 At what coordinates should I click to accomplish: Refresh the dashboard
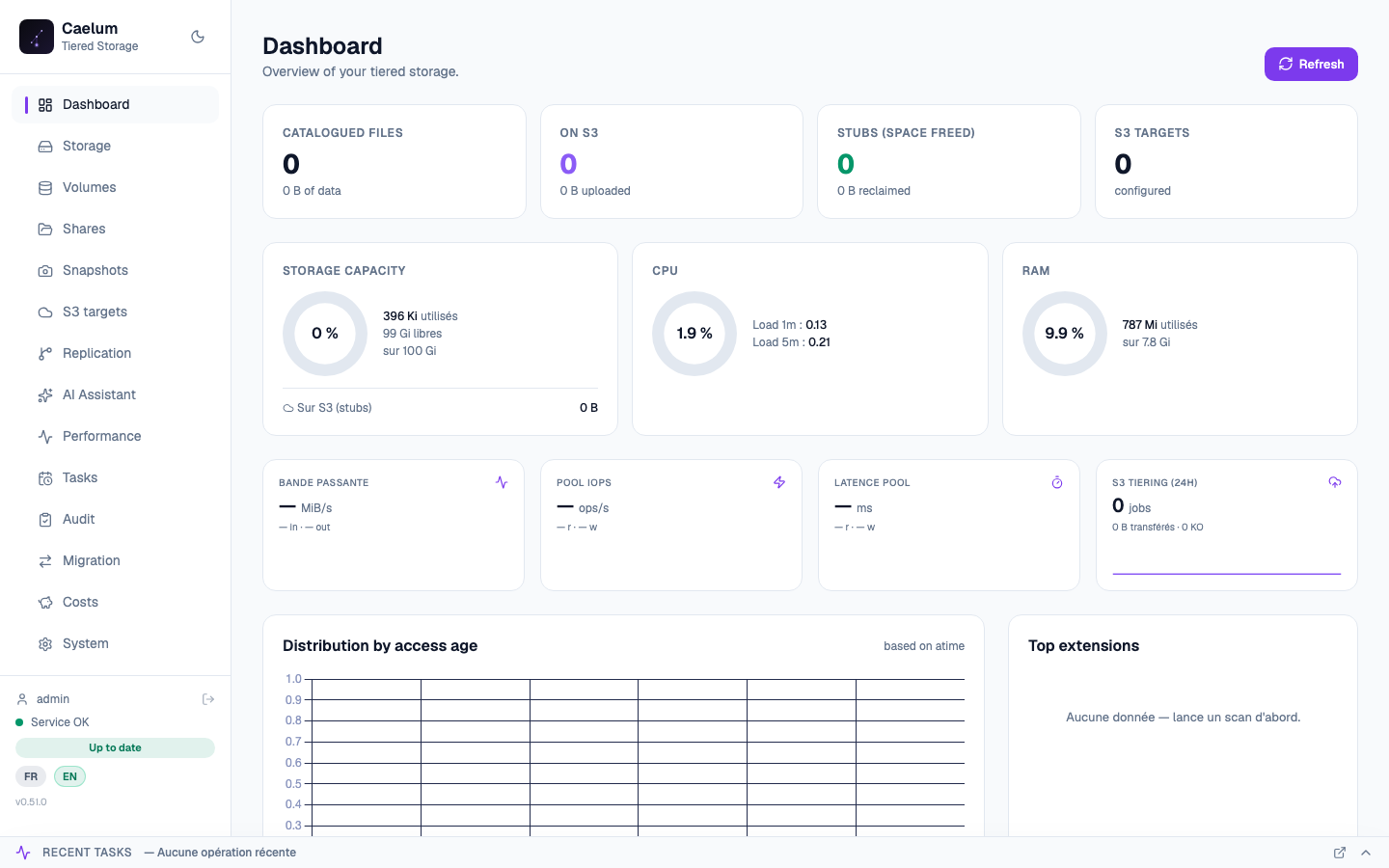click(1311, 65)
